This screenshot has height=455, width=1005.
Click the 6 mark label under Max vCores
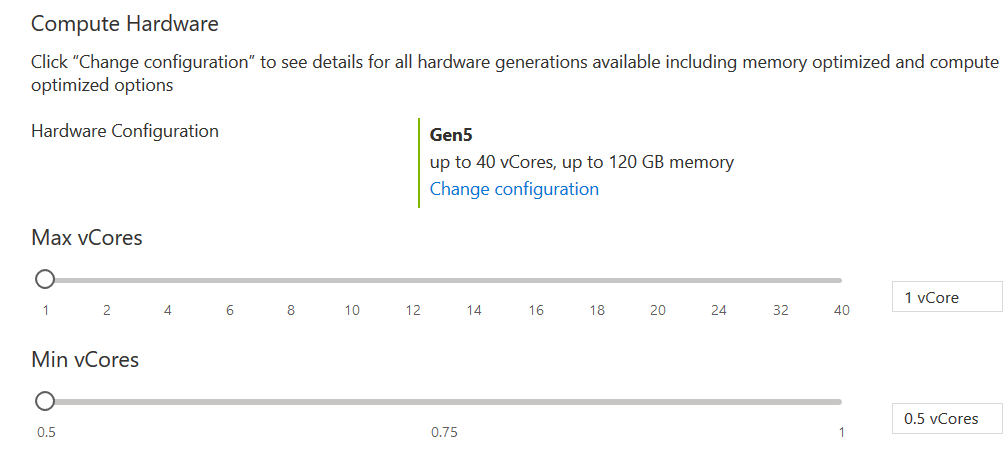click(229, 310)
